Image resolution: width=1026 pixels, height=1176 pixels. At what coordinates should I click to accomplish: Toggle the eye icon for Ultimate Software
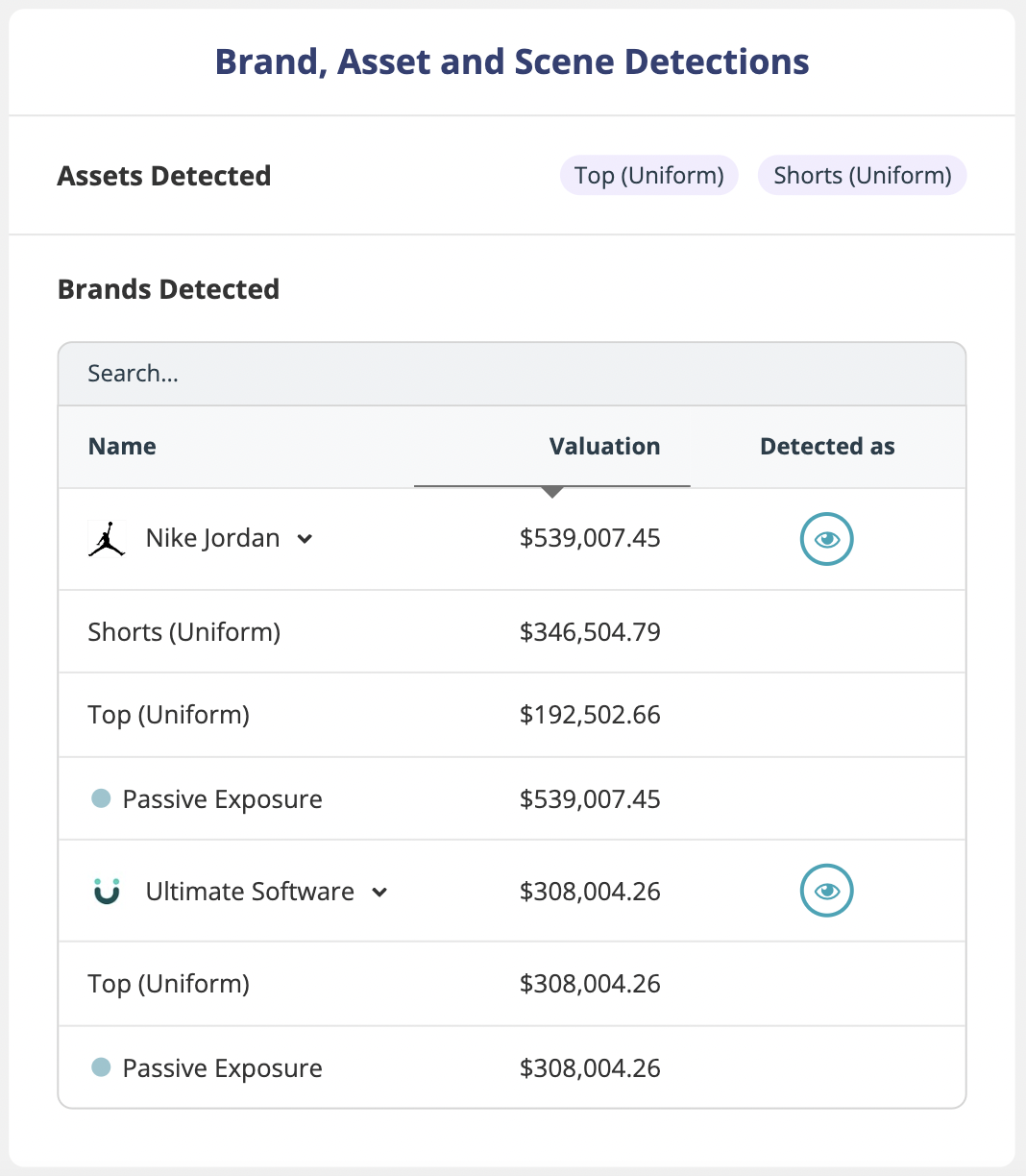coord(826,892)
